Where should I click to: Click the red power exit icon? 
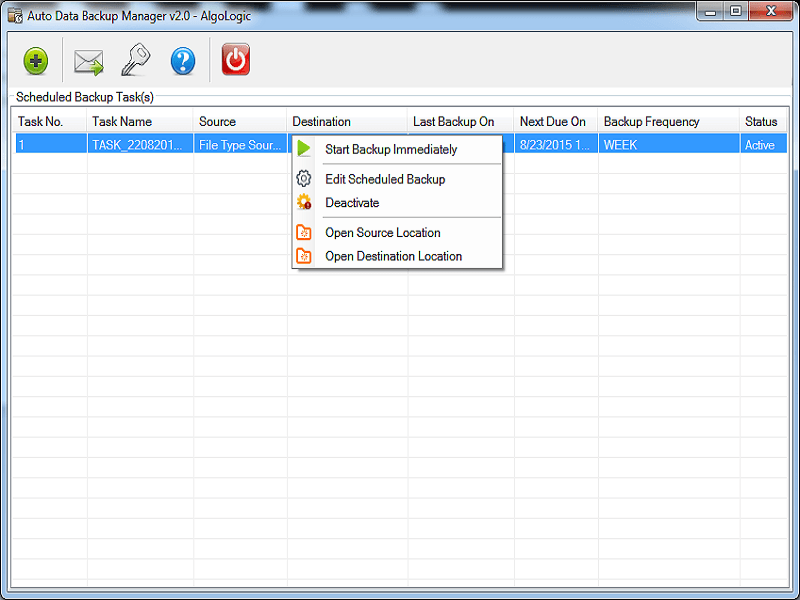(x=234, y=60)
